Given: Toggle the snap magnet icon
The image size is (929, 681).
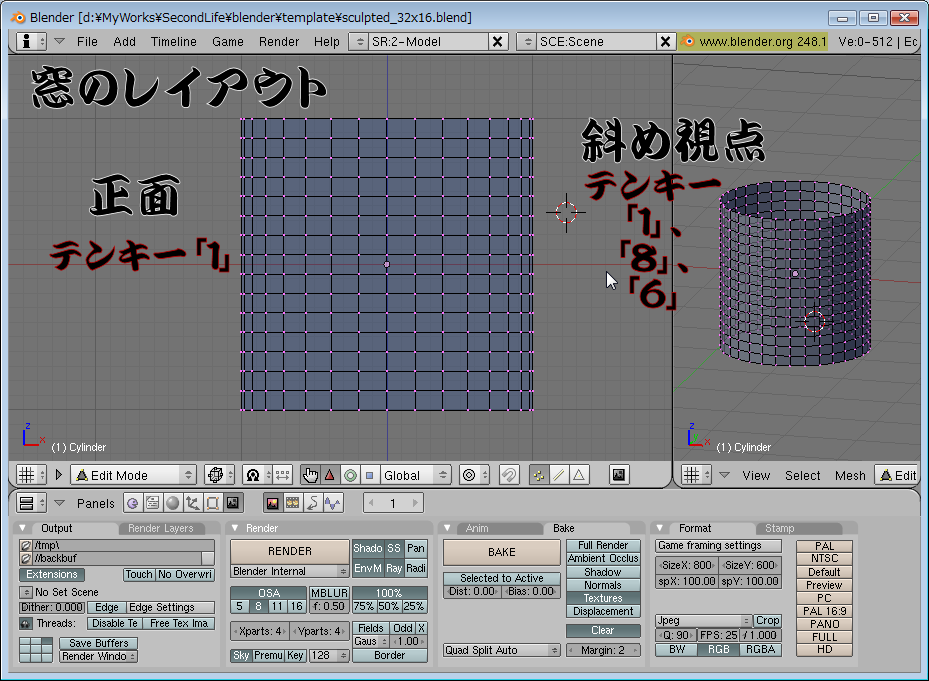Looking at the screenshot, I should point(508,475).
